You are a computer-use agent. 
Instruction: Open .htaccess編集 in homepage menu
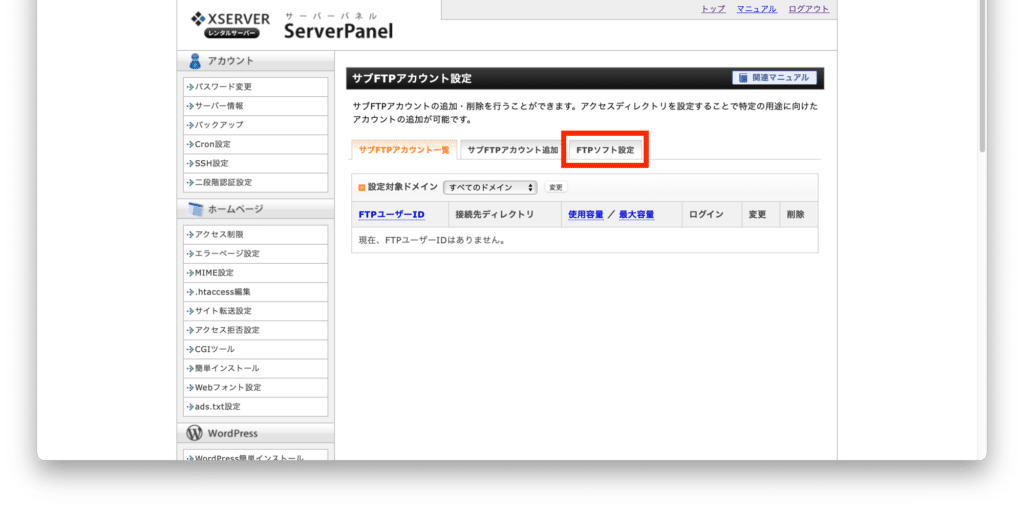point(222,292)
